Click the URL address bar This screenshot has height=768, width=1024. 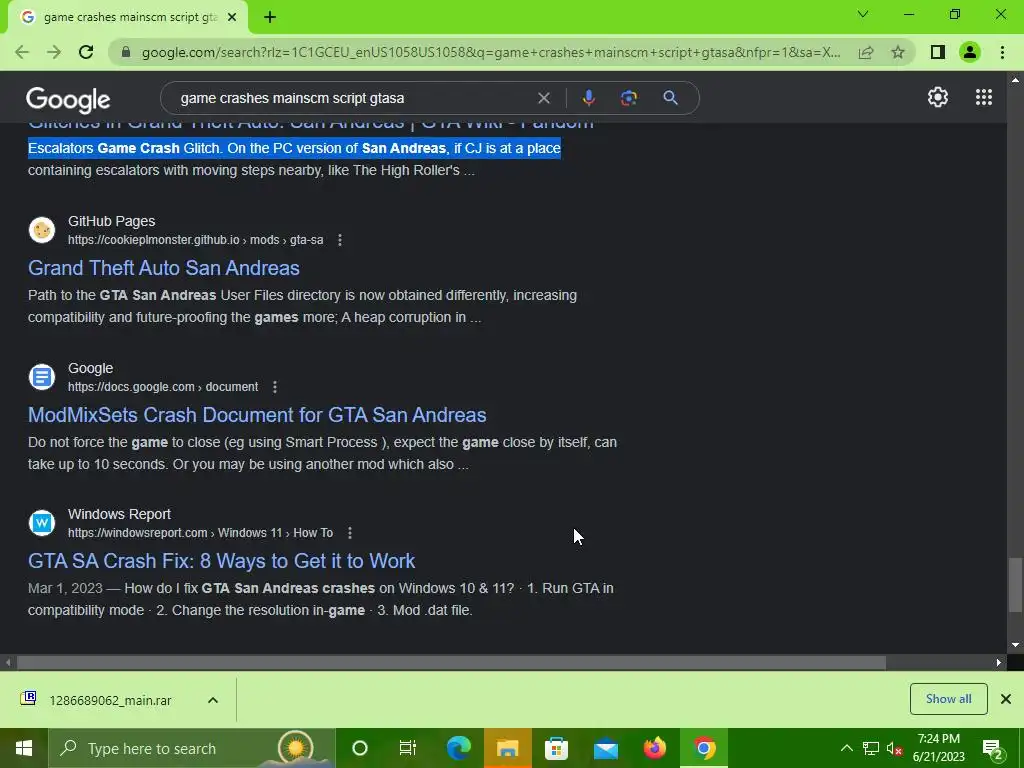491,52
